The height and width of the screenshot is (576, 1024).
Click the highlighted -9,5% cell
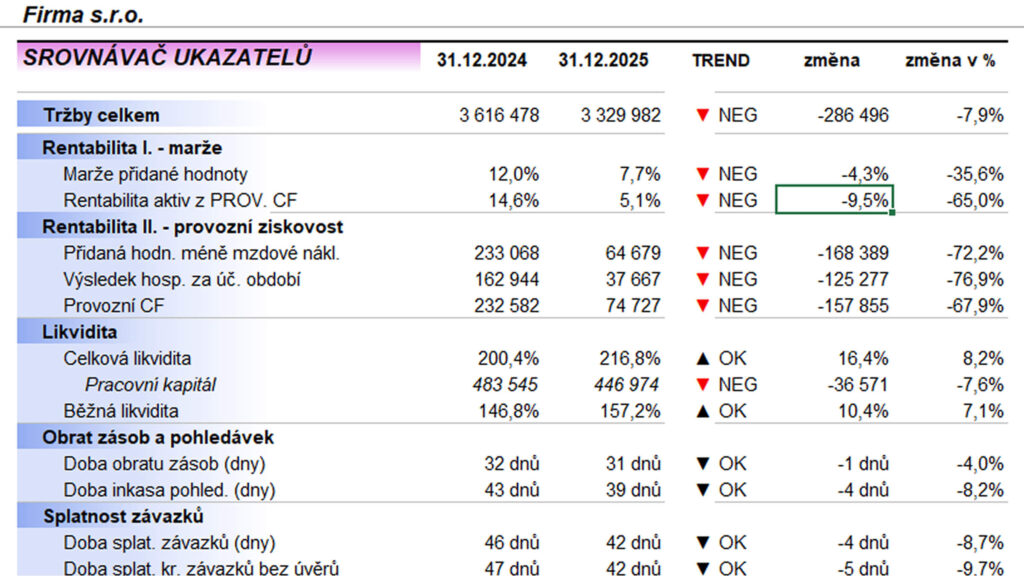click(834, 200)
